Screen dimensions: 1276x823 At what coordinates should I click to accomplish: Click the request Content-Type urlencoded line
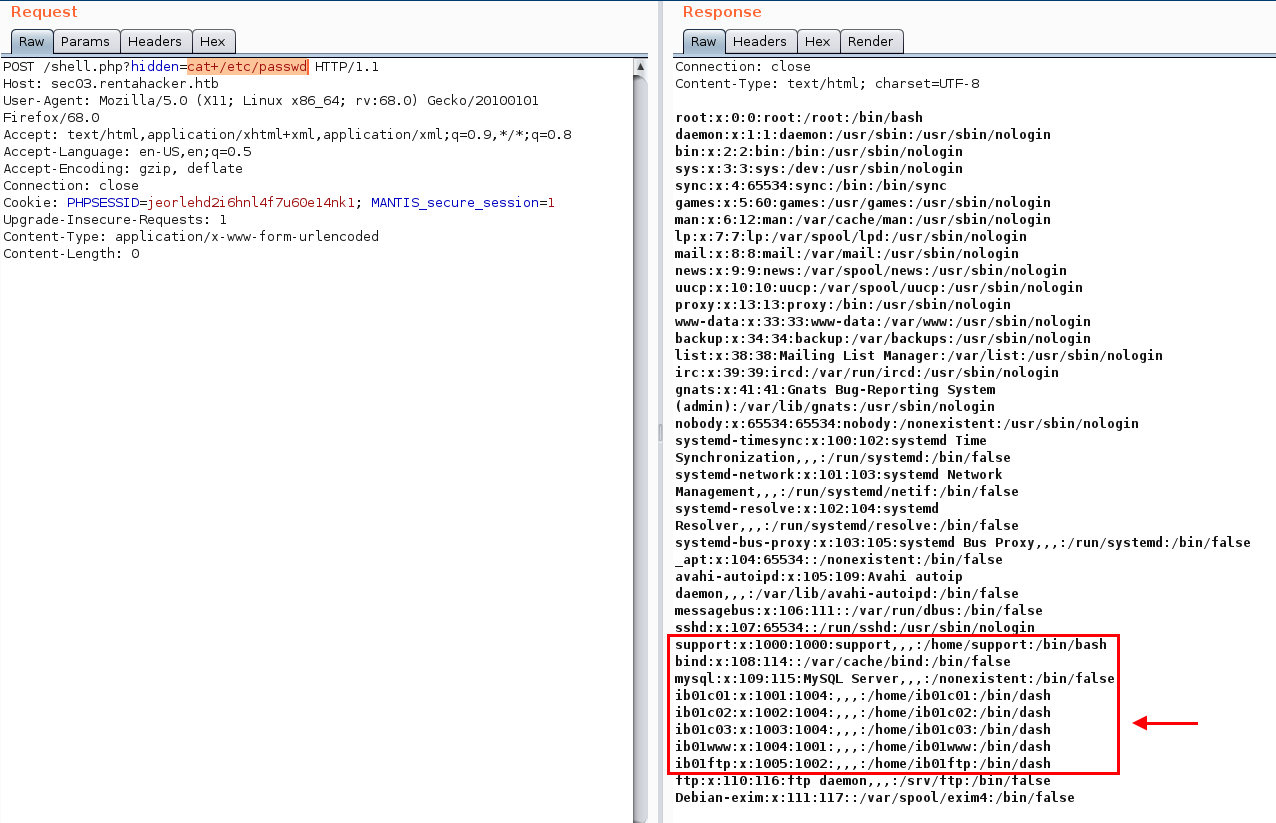(191, 237)
